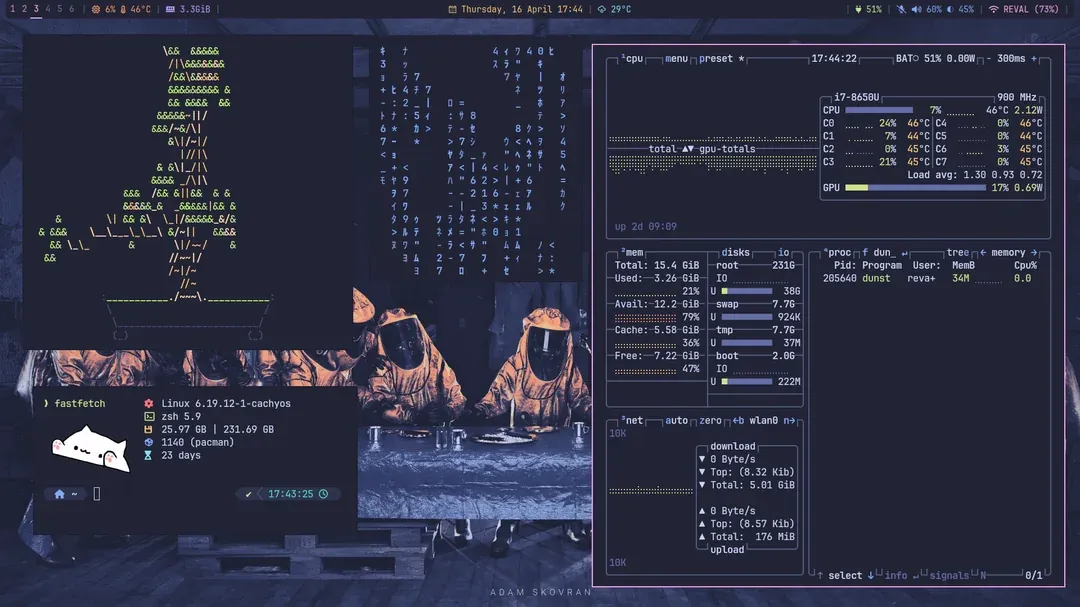Open btop menu option

(676, 59)
